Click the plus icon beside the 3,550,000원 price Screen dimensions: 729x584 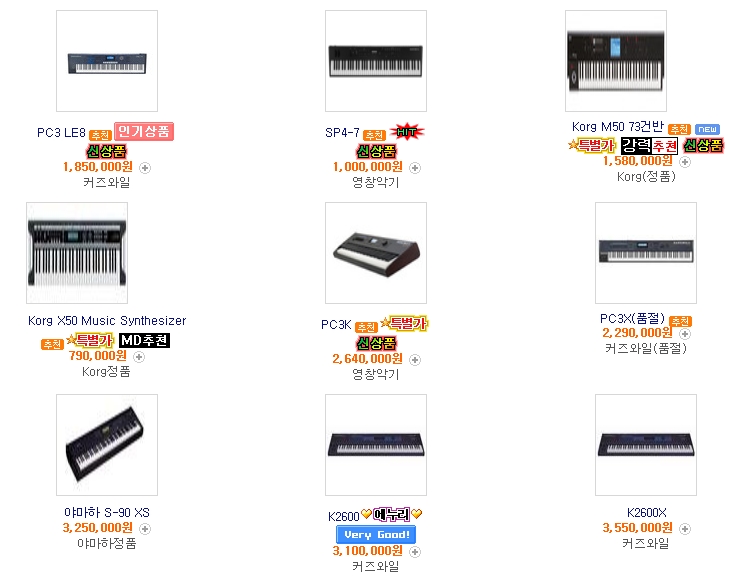point(684,529)
